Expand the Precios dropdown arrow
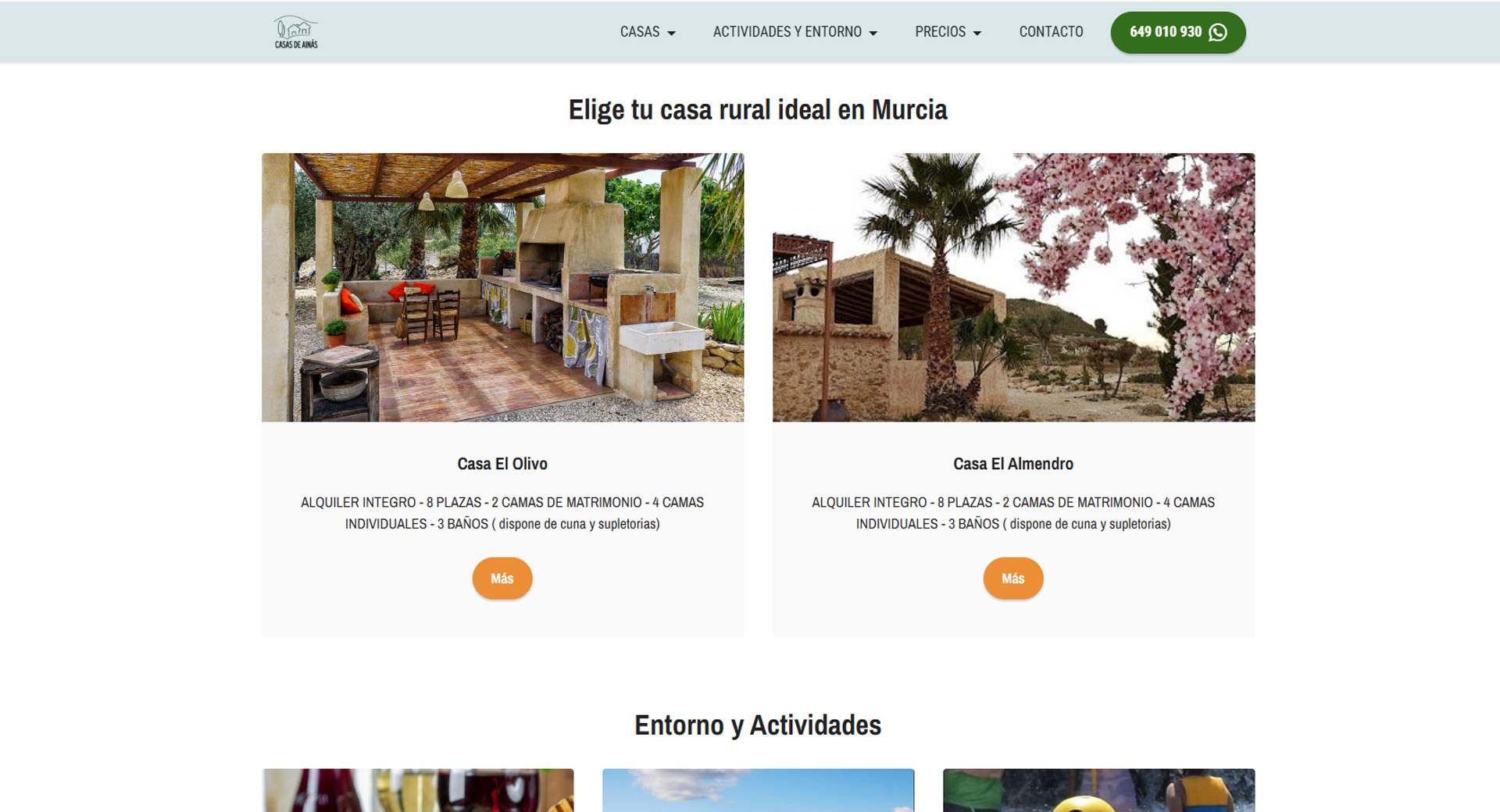The width and height of the screenshot is (1500, 812). point(977,33)
